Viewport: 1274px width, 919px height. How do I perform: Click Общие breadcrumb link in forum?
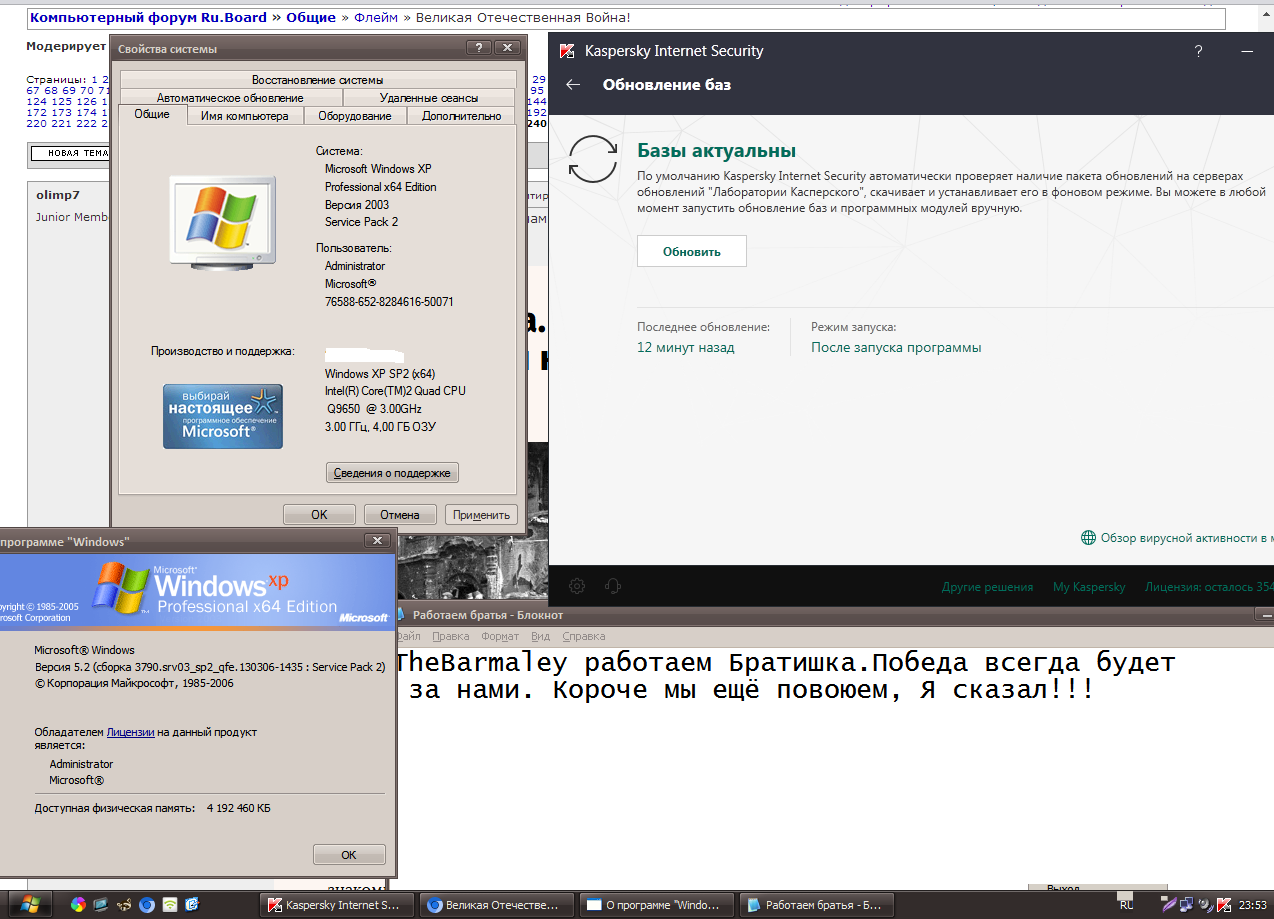[310, 18]
